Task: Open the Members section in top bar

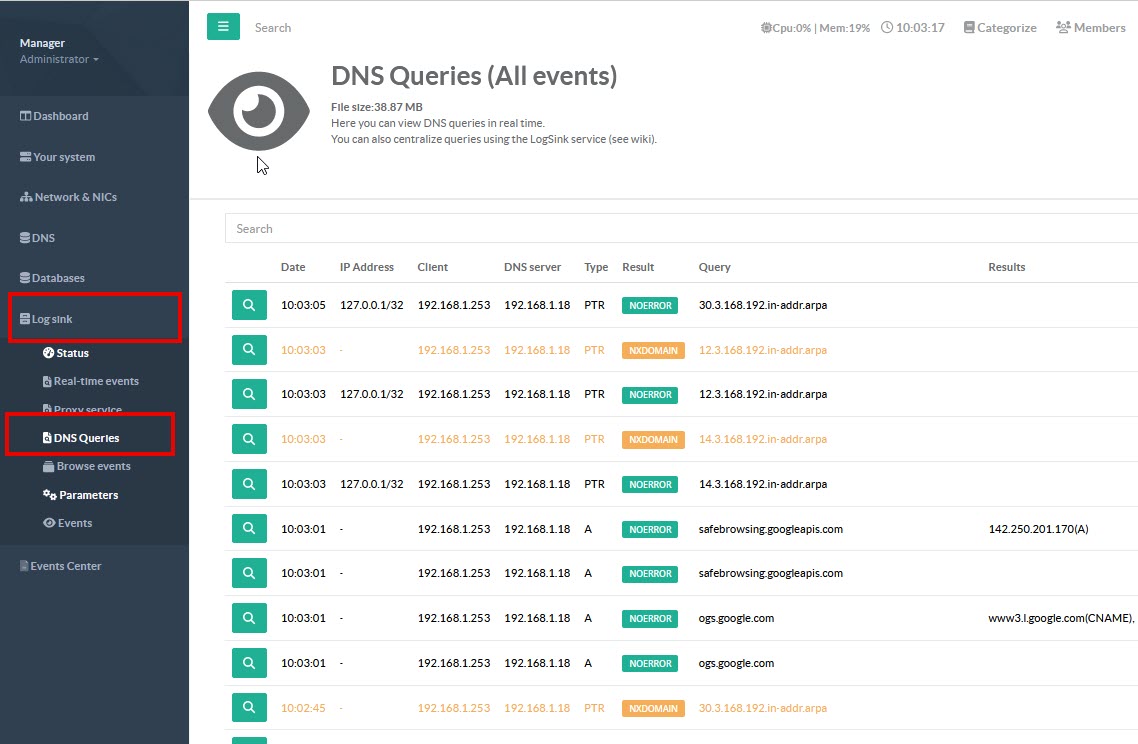Action: point(1090,28)
